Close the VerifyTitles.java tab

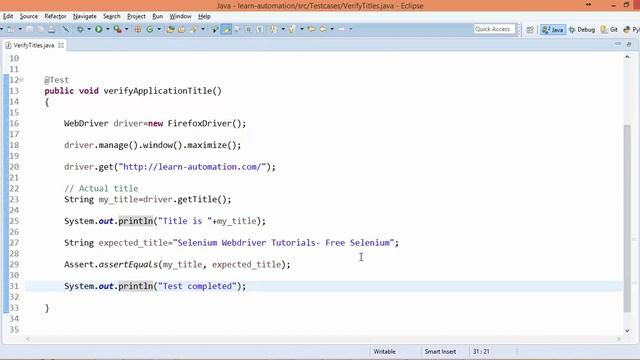pos(61,45)
